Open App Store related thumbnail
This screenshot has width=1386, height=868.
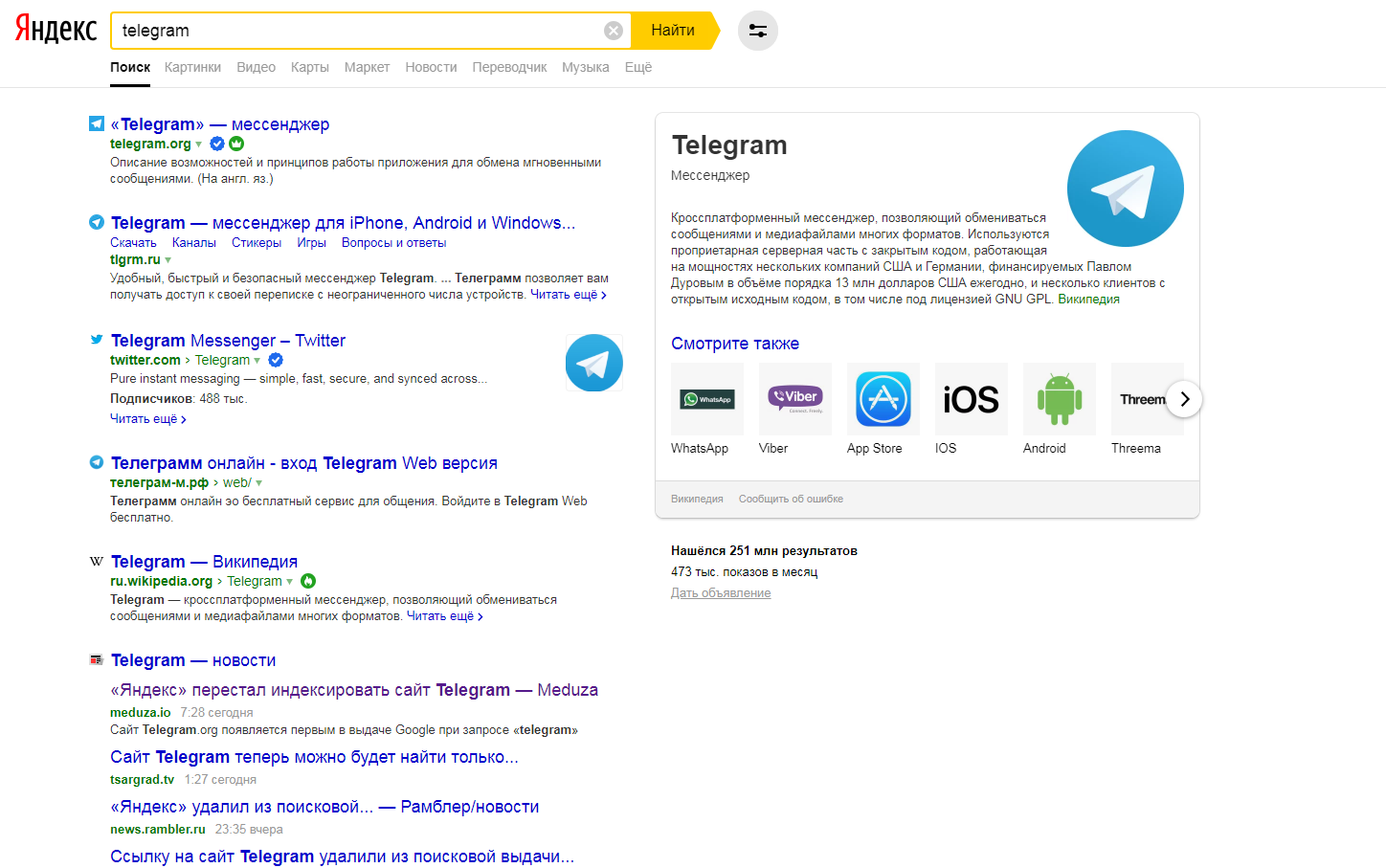[x=883, y=399]
